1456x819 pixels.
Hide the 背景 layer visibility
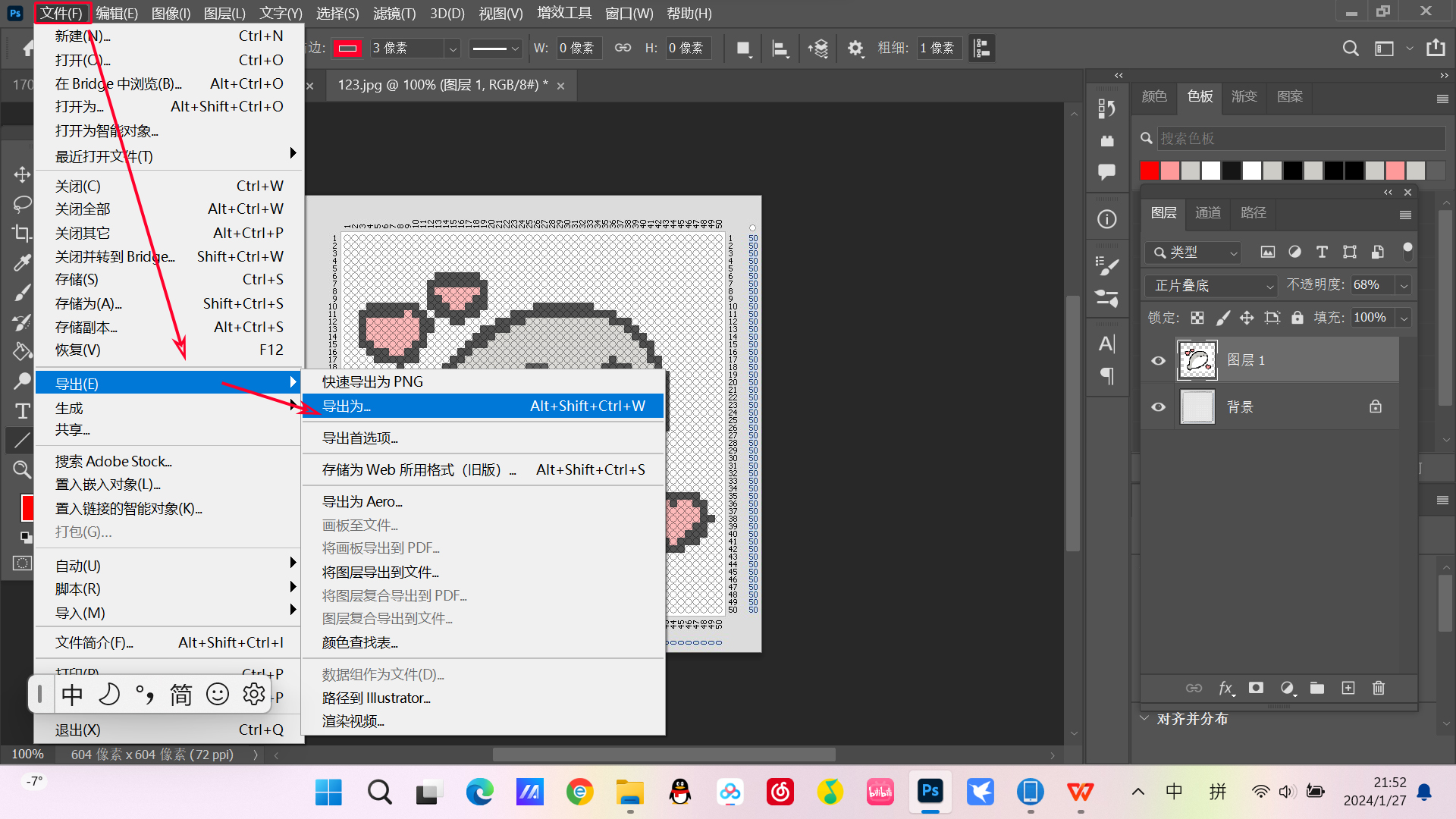(1158, 407)
